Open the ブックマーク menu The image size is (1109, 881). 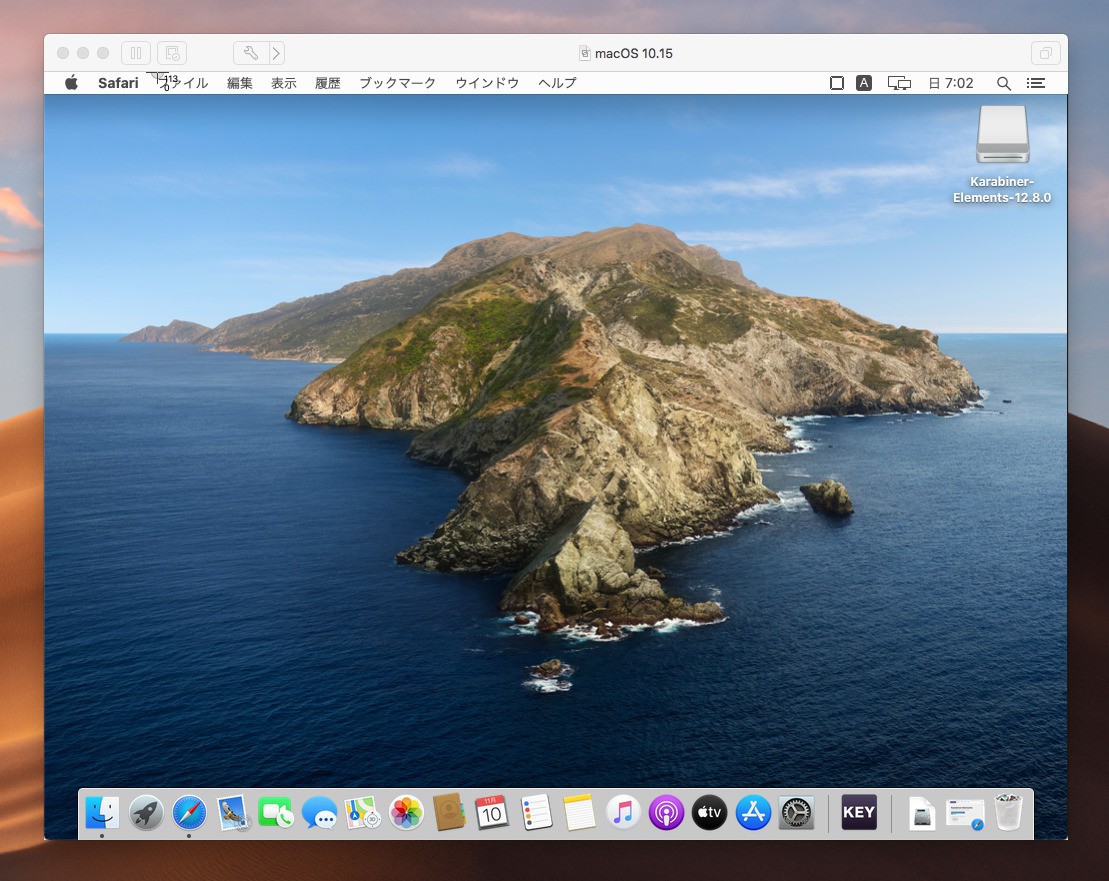tap(397, 83)
